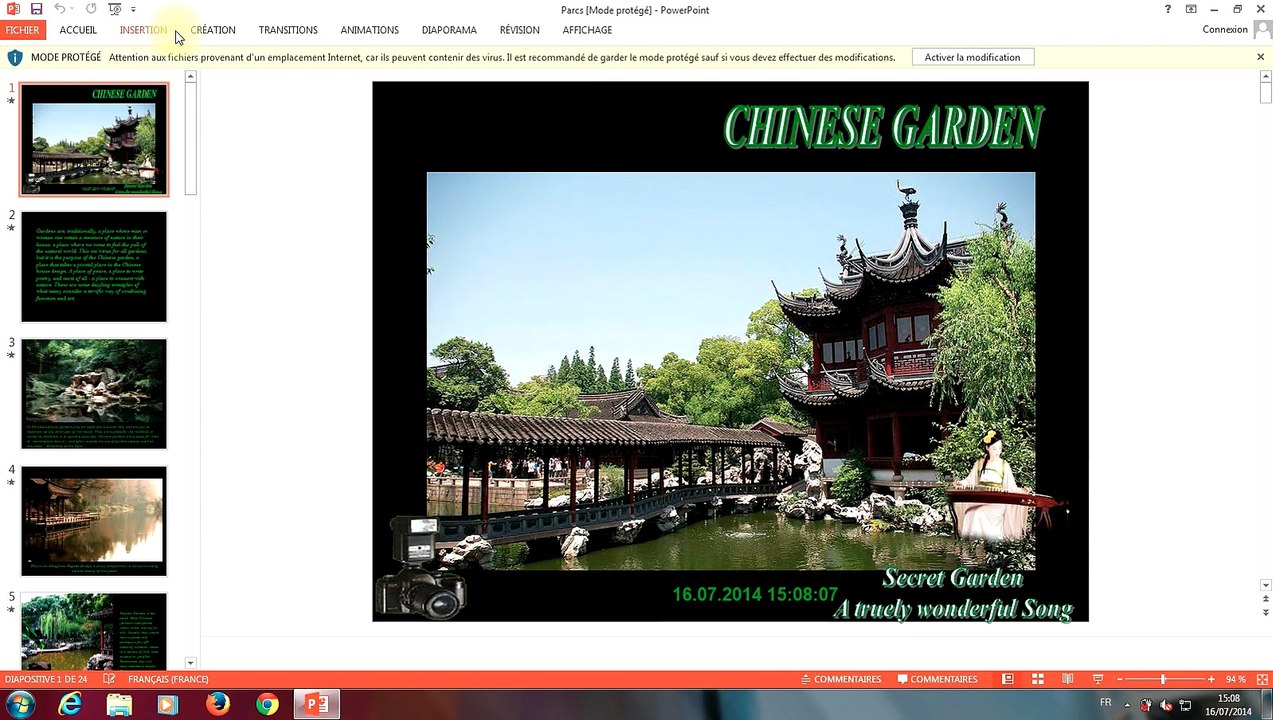Screen dimensions: 1273x720
Task: Click the Redo/Repeat icon
Action: (91, 9)
